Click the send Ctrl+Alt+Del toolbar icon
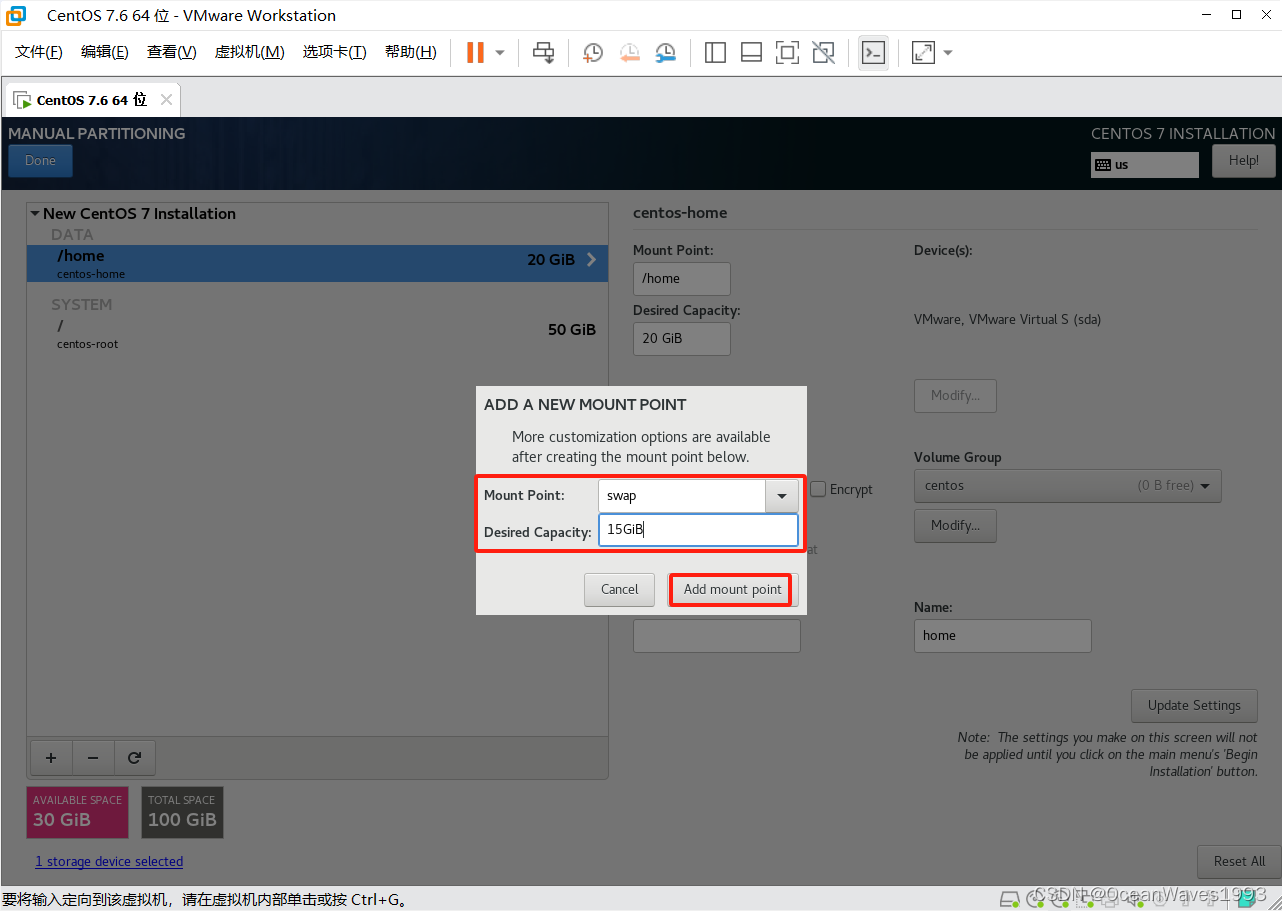This screenshot has width=1282, height=911. pyautogui.click(x=543, y=52)
